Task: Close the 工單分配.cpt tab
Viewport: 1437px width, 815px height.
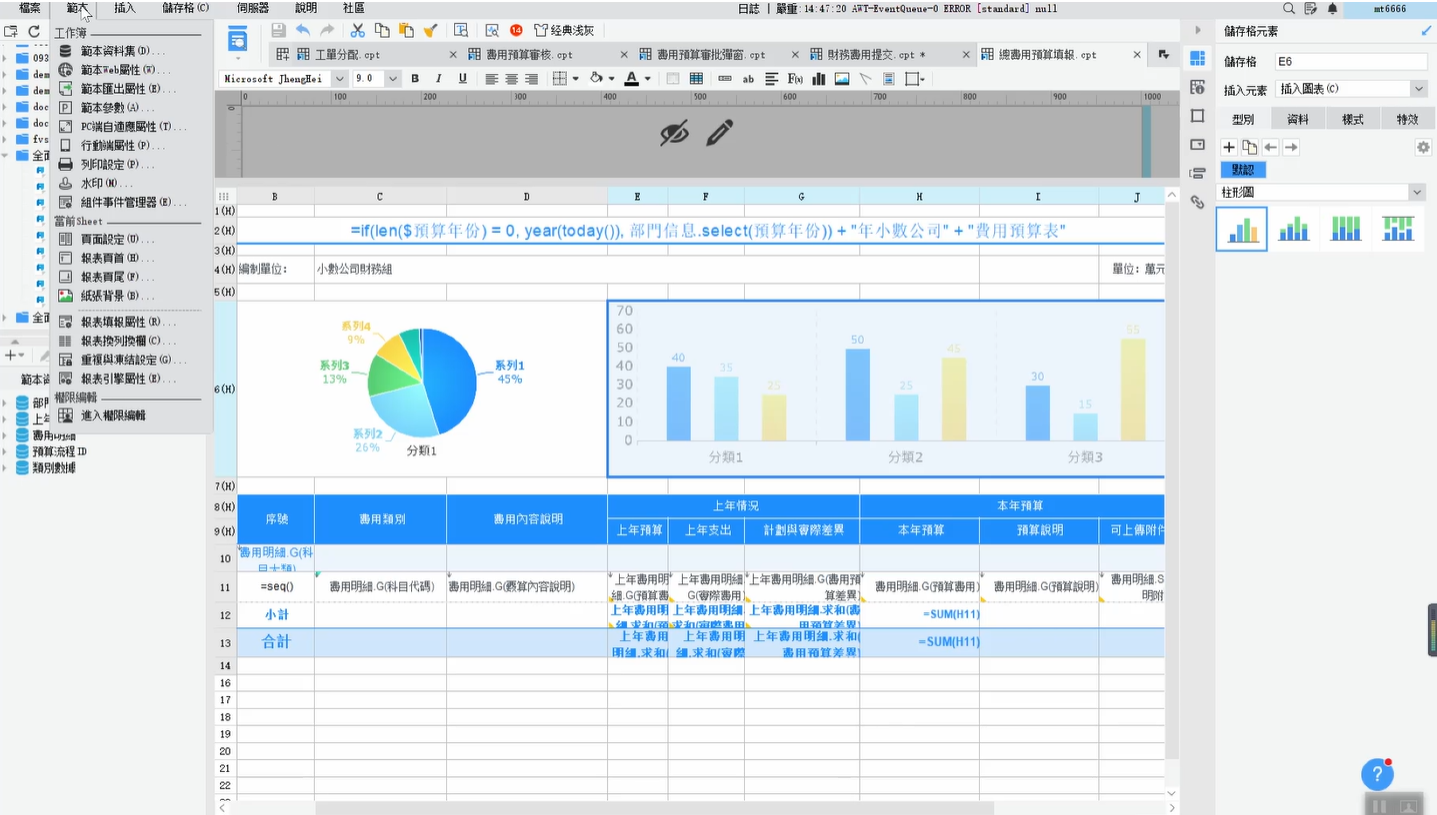Action: pos(453,55)
